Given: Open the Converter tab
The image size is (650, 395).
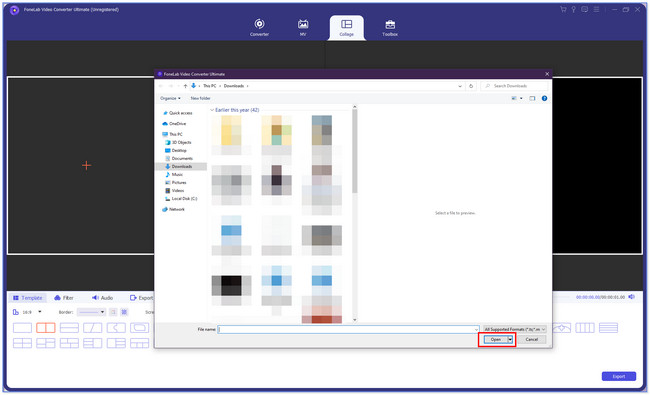Looking at the screenshot, I should [x=259, y=28].
